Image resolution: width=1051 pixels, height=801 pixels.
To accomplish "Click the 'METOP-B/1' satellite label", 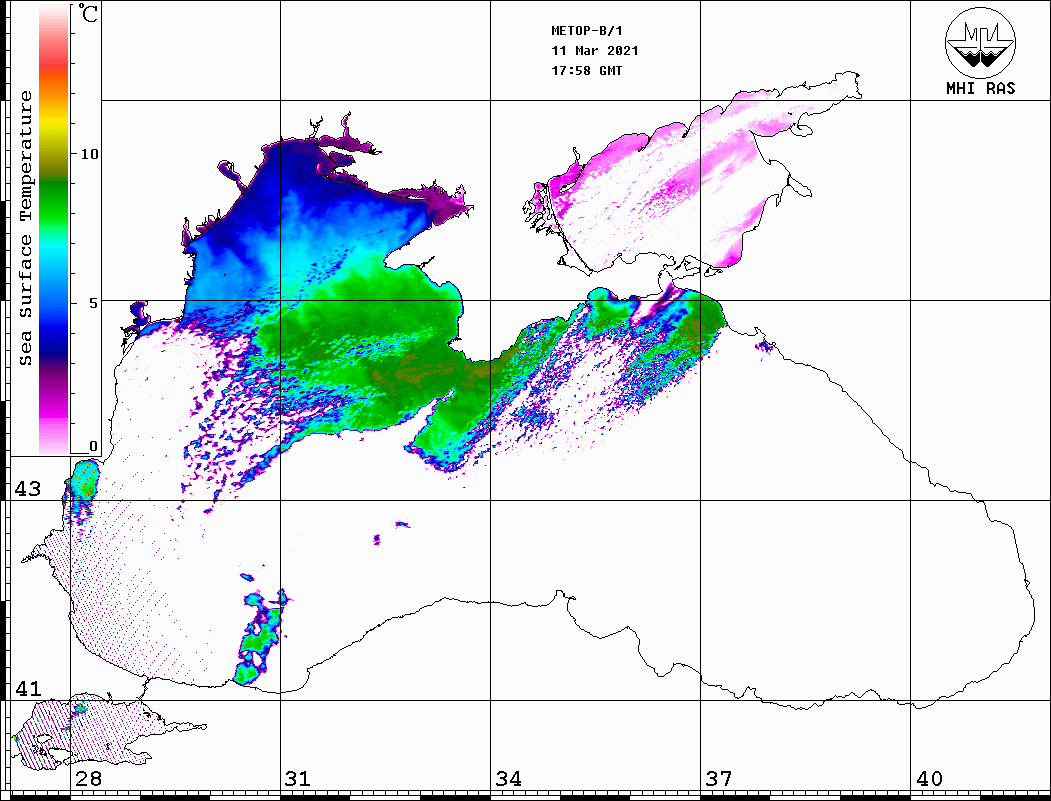I will pos(587,31).
